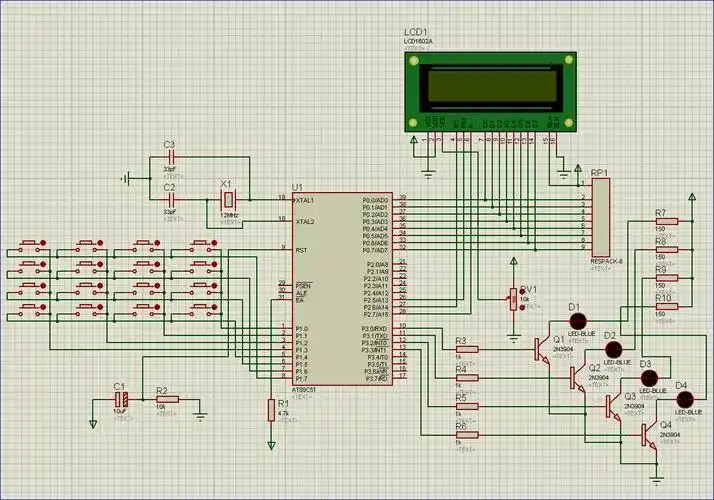714x500 pixels.
Task: Select resistor R1 4.7k
Action: coord(270,410)
